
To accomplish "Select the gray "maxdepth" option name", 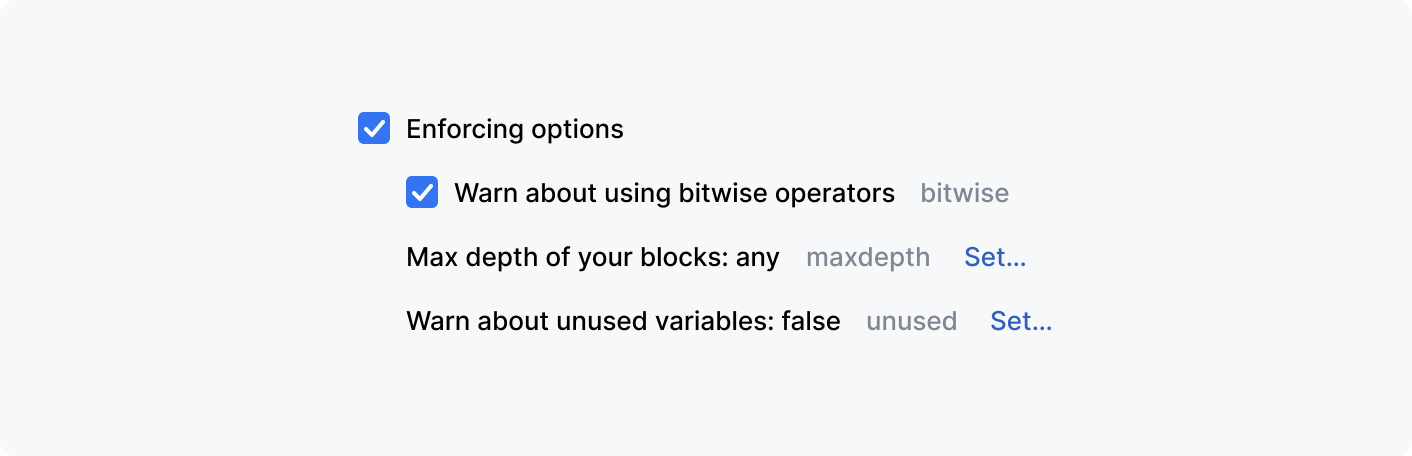I will point(868,257).
